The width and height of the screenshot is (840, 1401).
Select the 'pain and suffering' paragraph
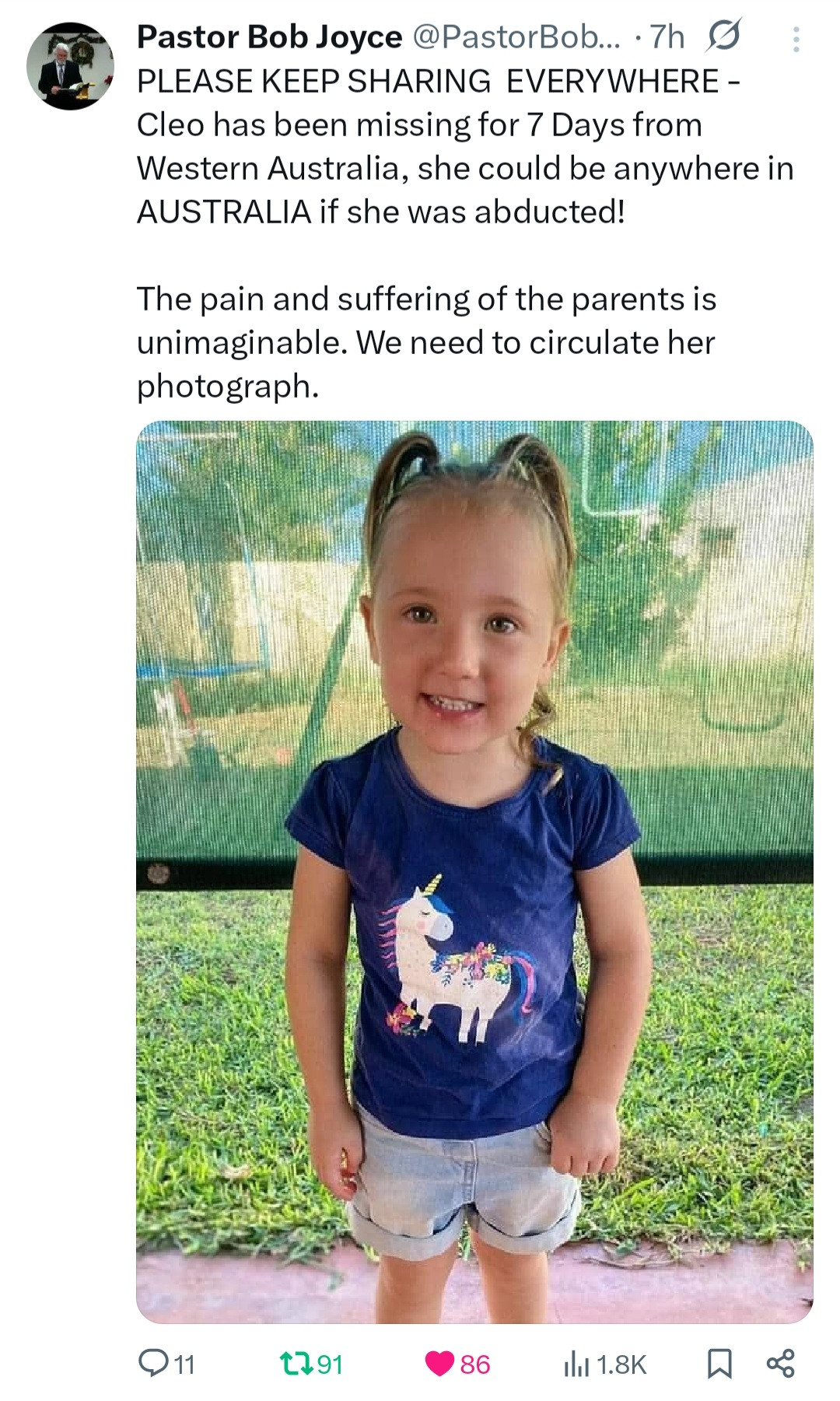pyautogui.click(x=426, y=342)
